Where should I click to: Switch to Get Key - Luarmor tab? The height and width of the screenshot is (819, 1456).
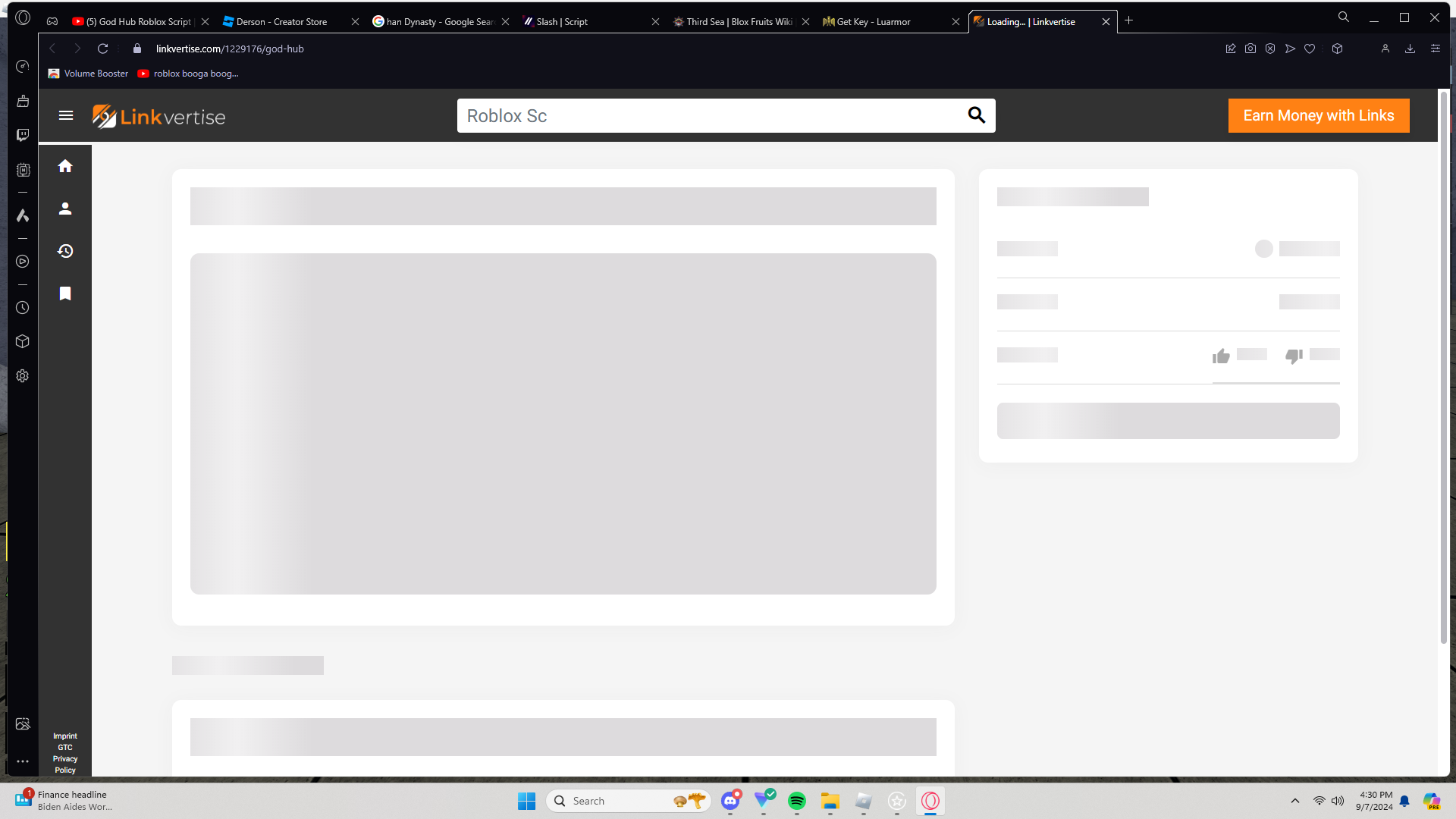[x=873, y=22]
